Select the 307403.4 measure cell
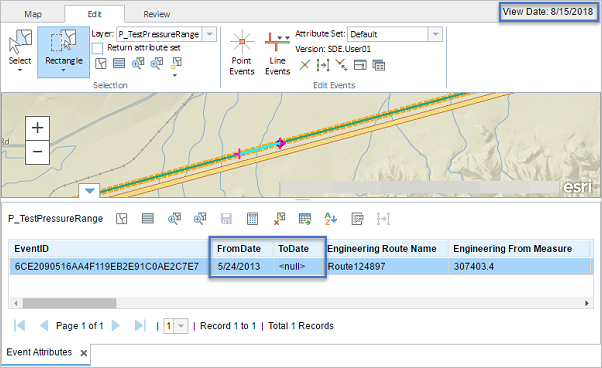This screenshot has height=368, width=602. click(519, 266)
